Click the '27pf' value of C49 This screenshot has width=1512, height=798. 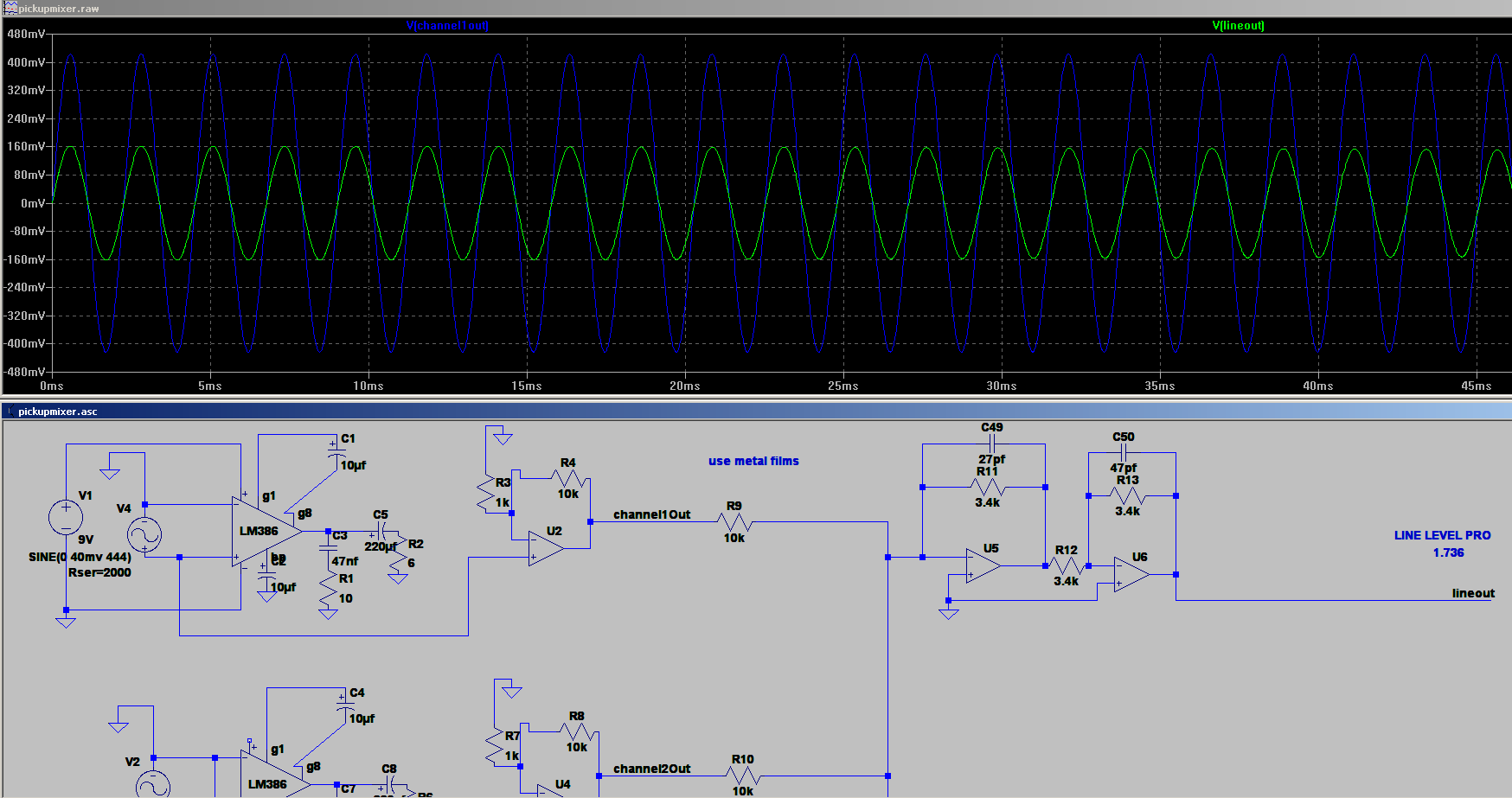992,459
